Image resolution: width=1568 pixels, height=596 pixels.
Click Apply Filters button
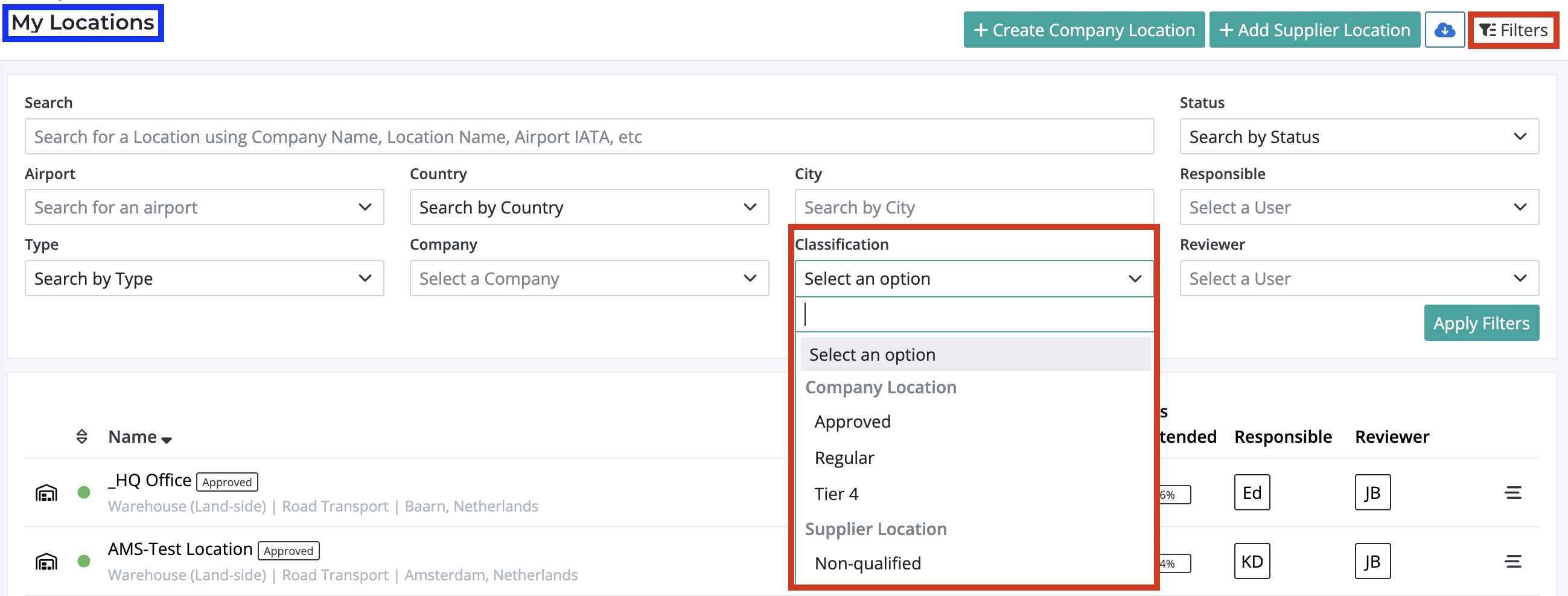click(1481, 323)
